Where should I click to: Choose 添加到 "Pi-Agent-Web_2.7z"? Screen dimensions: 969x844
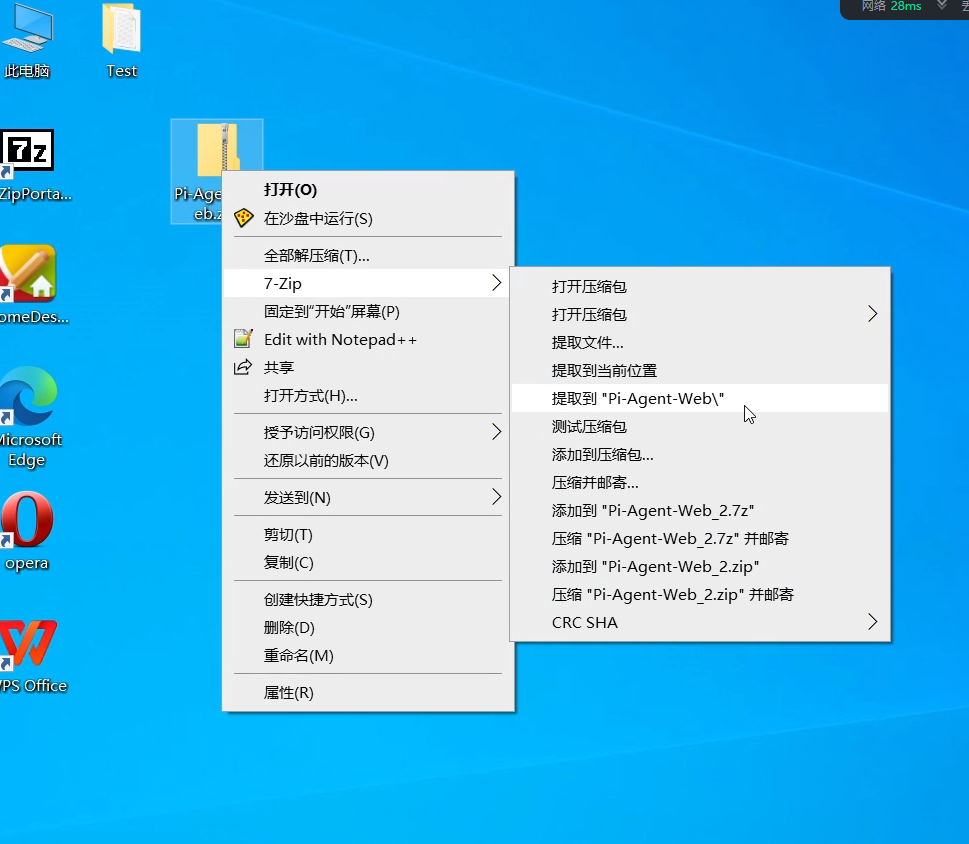pos(700,510)
